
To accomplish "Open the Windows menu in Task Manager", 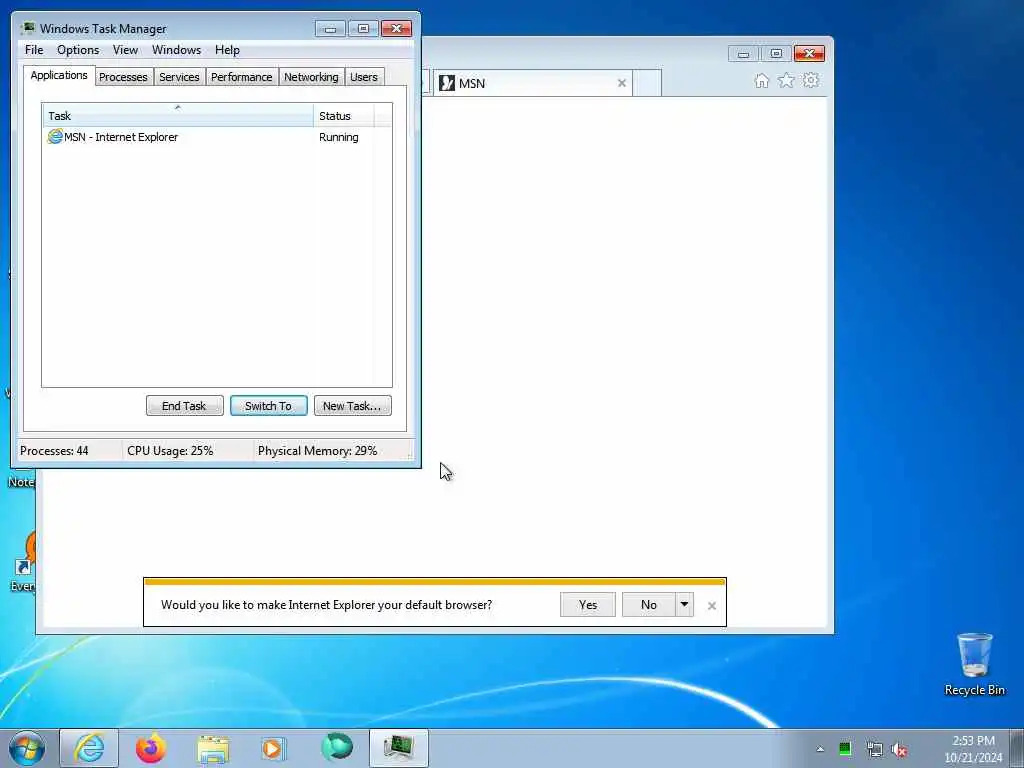I will (x=176, y=50).
